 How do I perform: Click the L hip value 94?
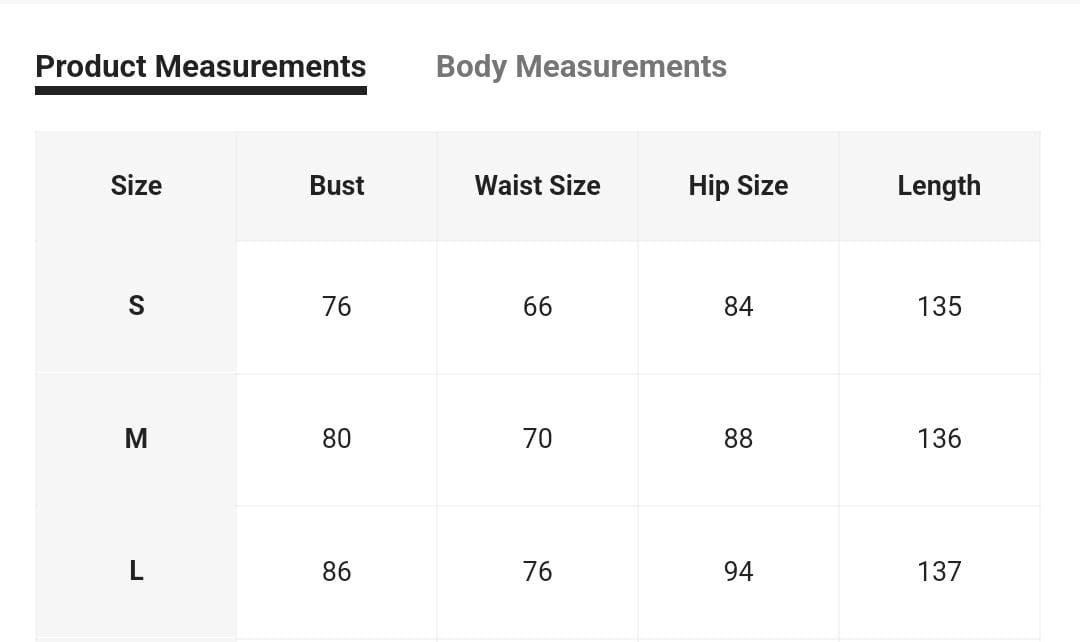(738, 571)
